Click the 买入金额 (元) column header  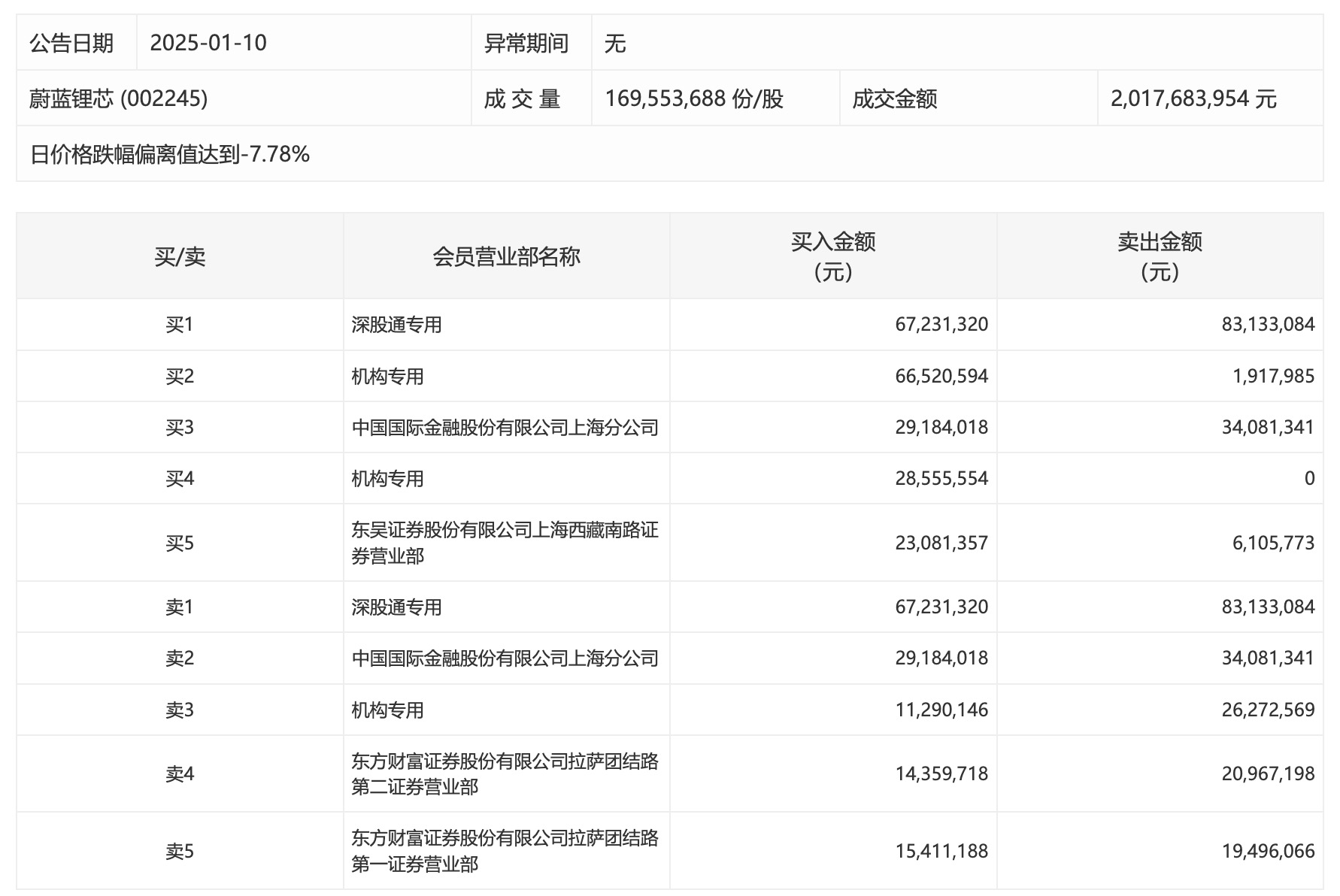pos(833,256)
